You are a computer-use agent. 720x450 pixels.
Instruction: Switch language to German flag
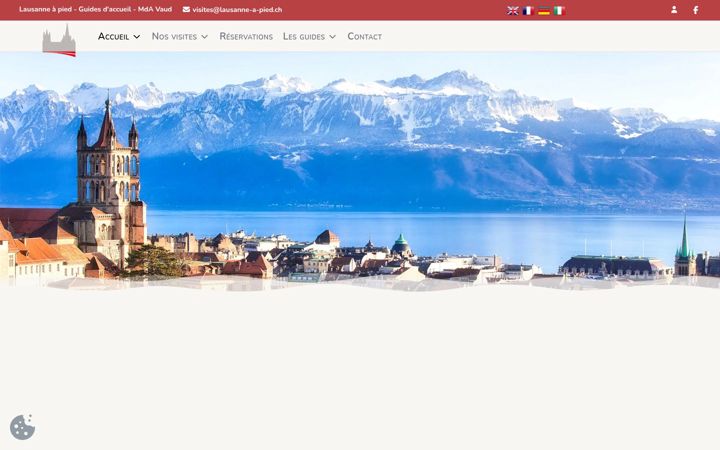point(544,11)
